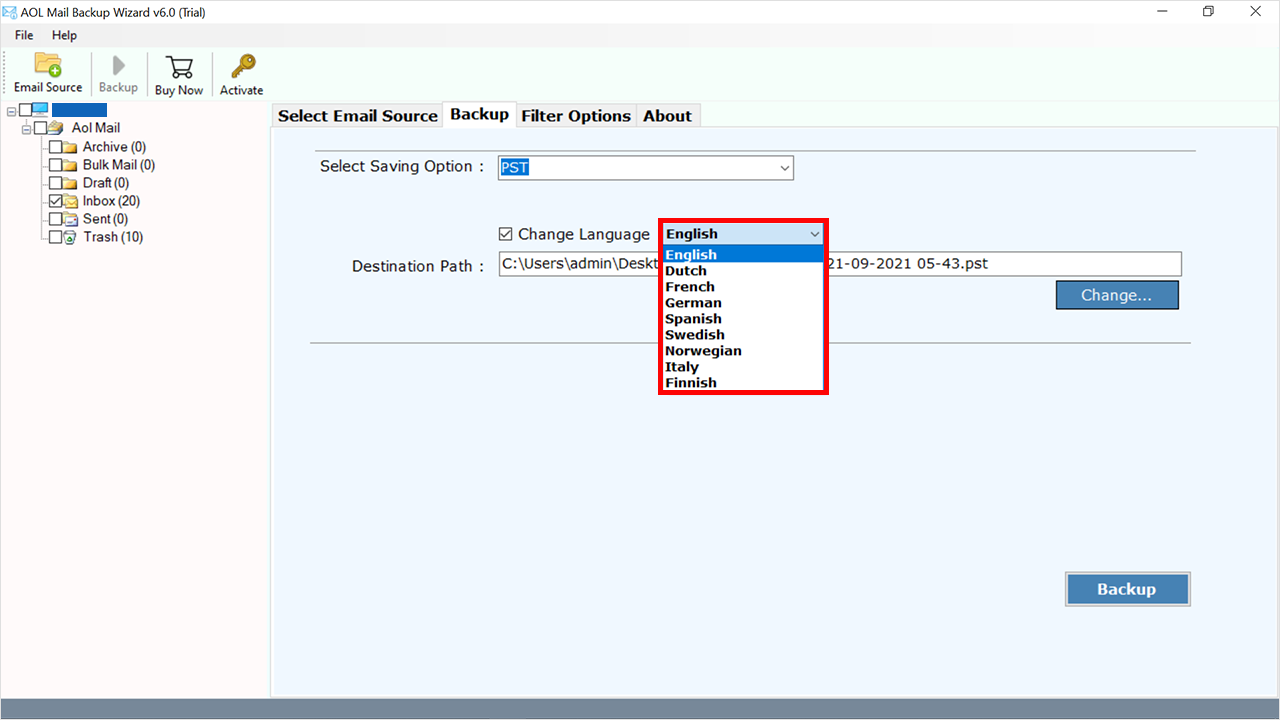Uncheck the Inbox (20) checkbox
Screen dimensions: 1280x720
click(x=55, y=201)
